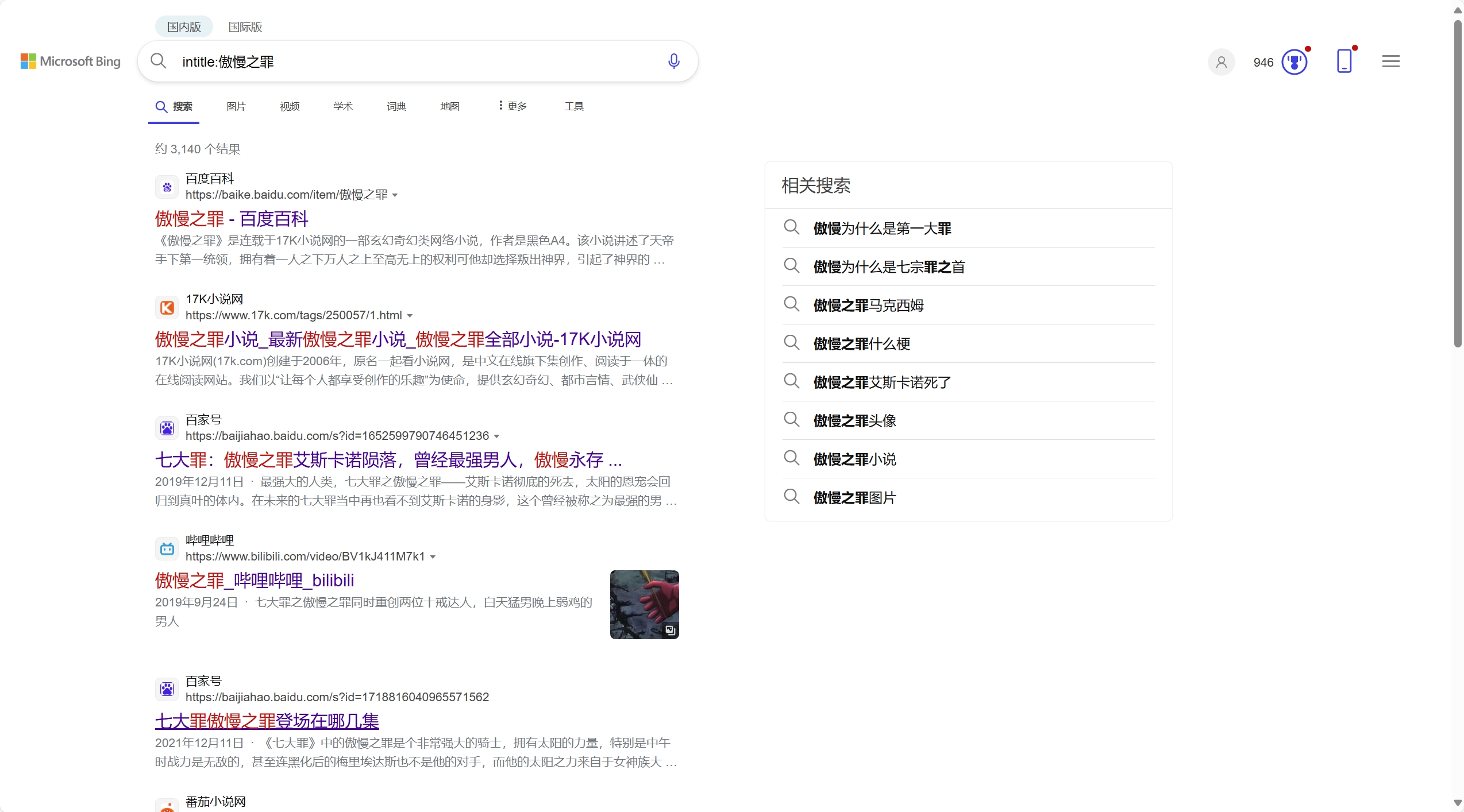Image resolution: width=1464 pixels, height=812 pixels.
Task: Expand dropdown arrow next to bilibili.com URL
Action: click(433, 557)
